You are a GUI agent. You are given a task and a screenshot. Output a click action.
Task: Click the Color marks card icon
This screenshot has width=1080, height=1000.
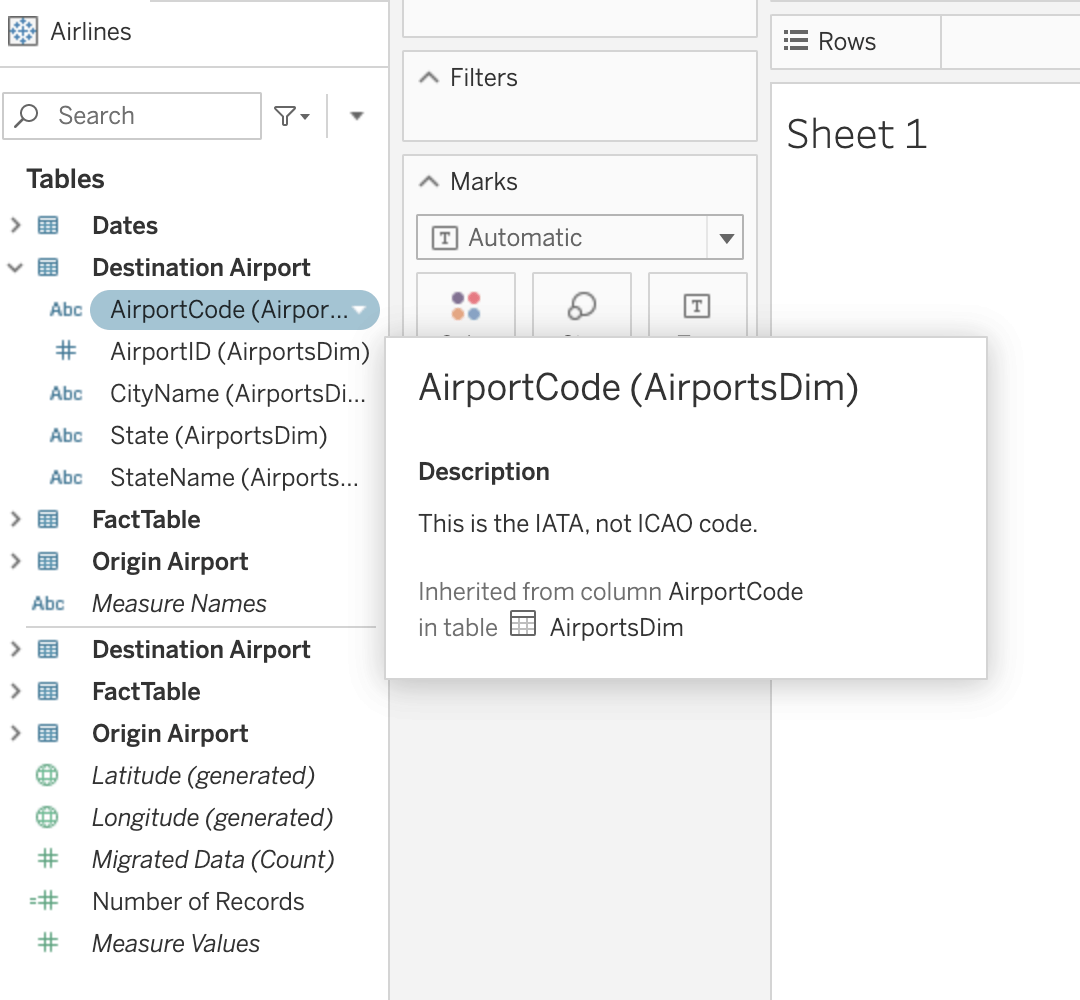466,306
